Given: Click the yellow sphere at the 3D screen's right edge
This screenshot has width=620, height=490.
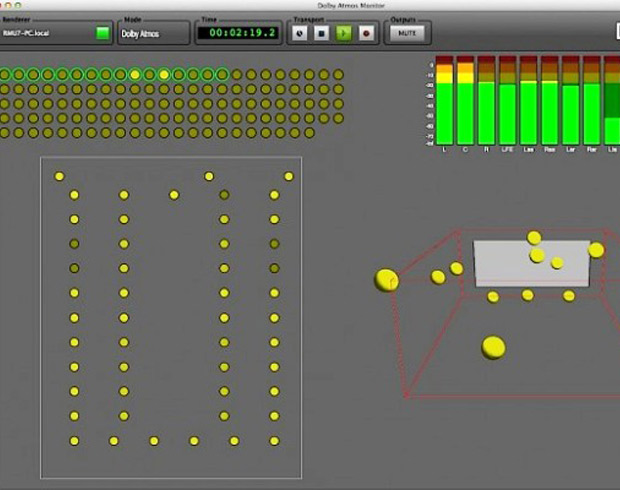Looking at the screenshot, I should point(596,250).
